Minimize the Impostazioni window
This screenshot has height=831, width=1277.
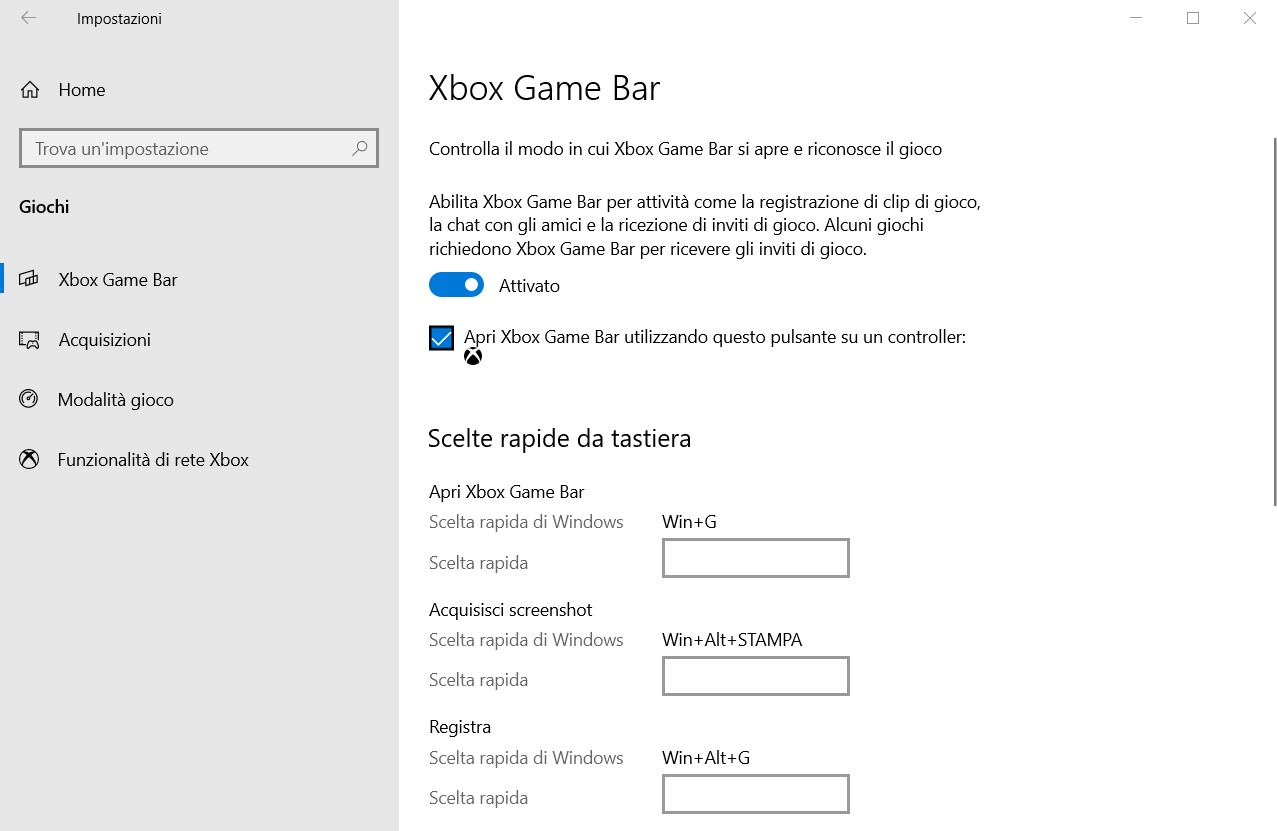[1135, 18]
